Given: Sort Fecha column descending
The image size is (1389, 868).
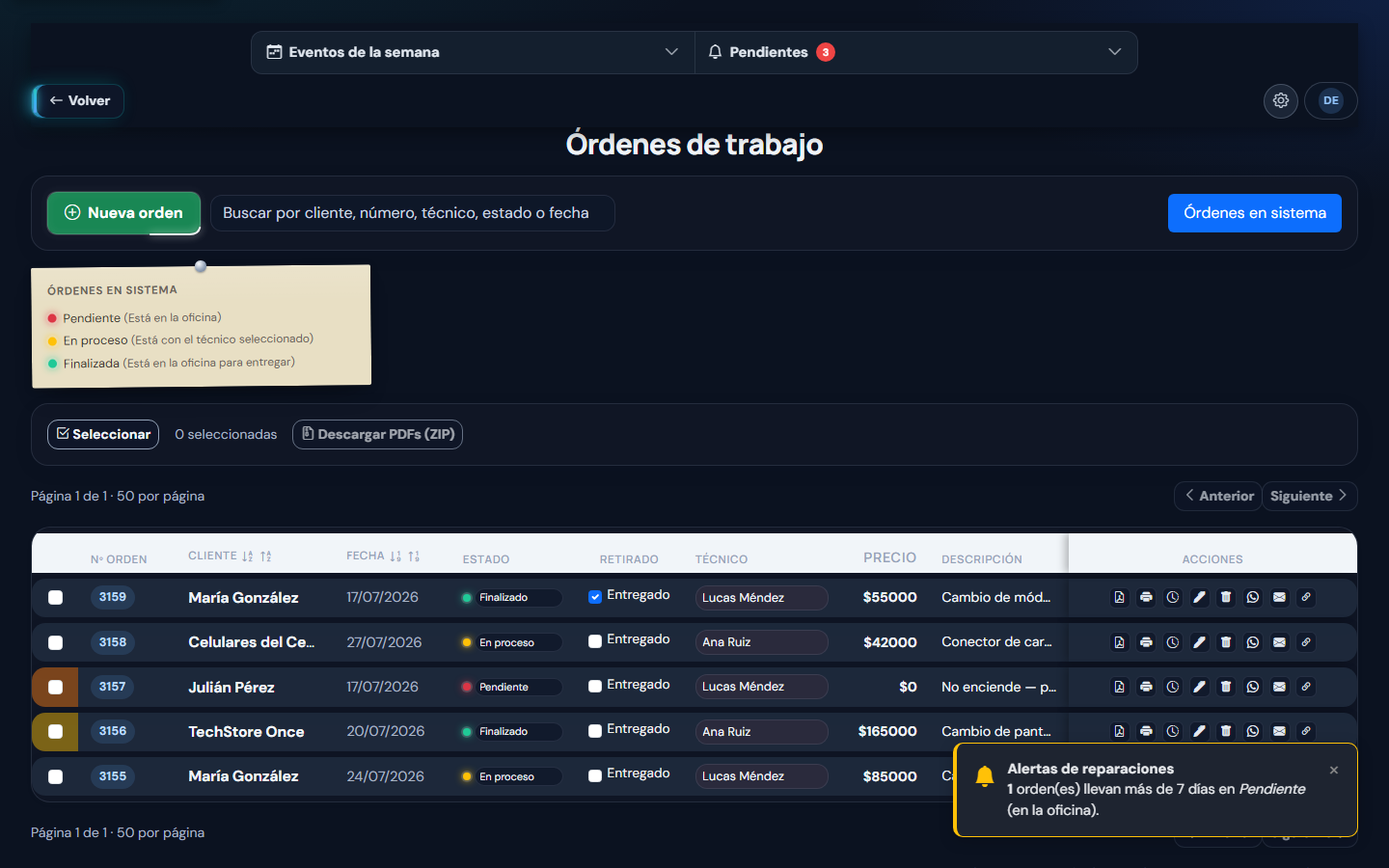Looking at the screenshot, I should 395,556.
